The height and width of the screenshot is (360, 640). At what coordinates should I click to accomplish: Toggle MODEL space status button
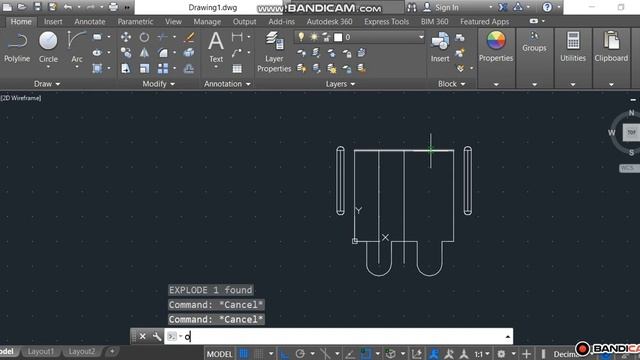(219, 354)
